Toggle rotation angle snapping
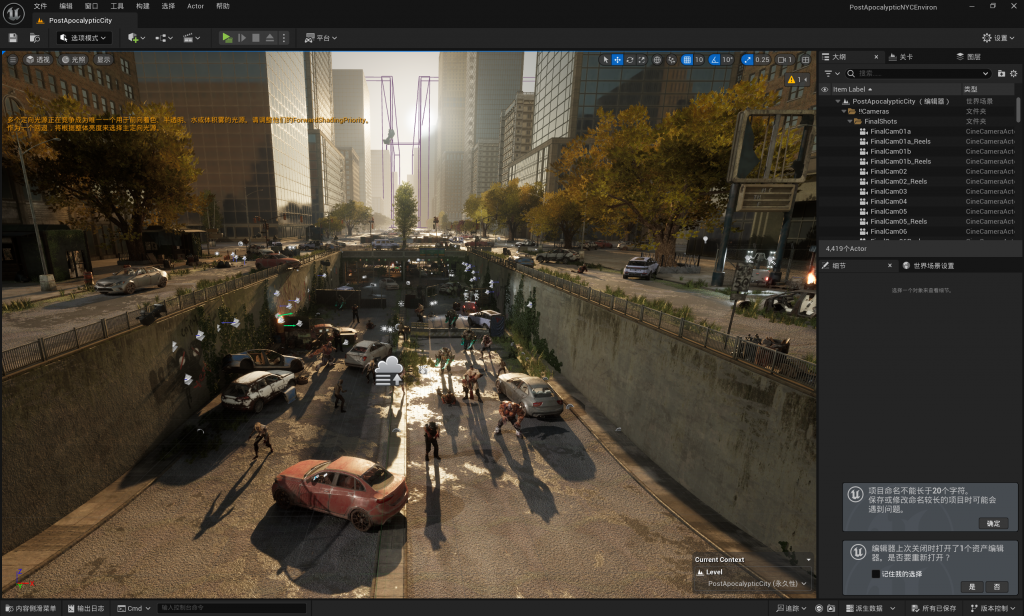This screenshot has height=616, width=1024. [x=714, y=59]
